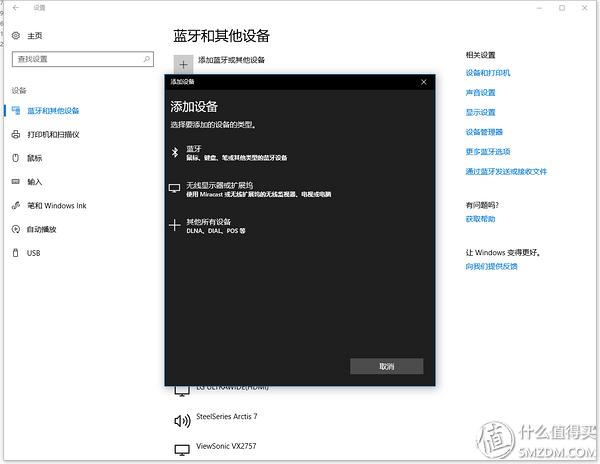Viewport: 600px width, 464px height.
Task: Minimize the Settings window
Action: point(539,8)
